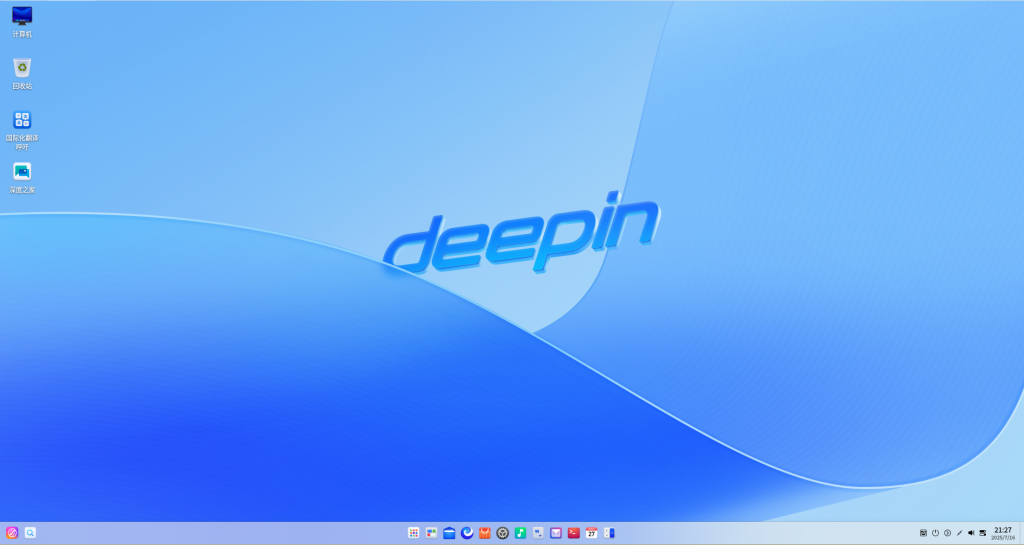The height and width of the screenshot is (545, 1024).
Task: Open the Control Center gear icon
Action: 502,533
